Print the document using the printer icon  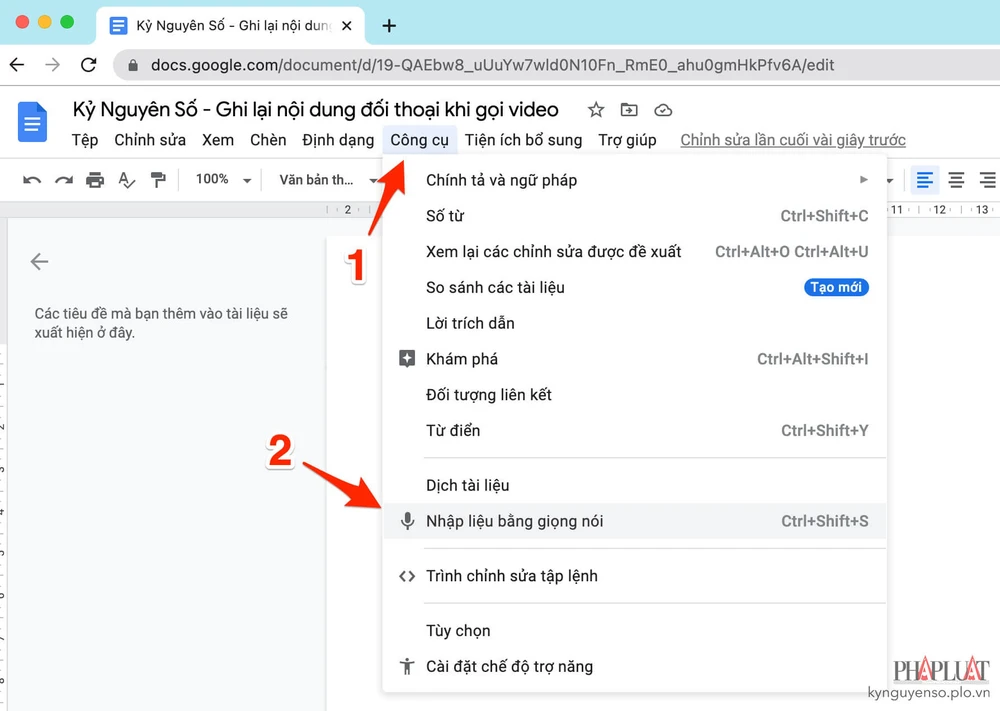95,180
